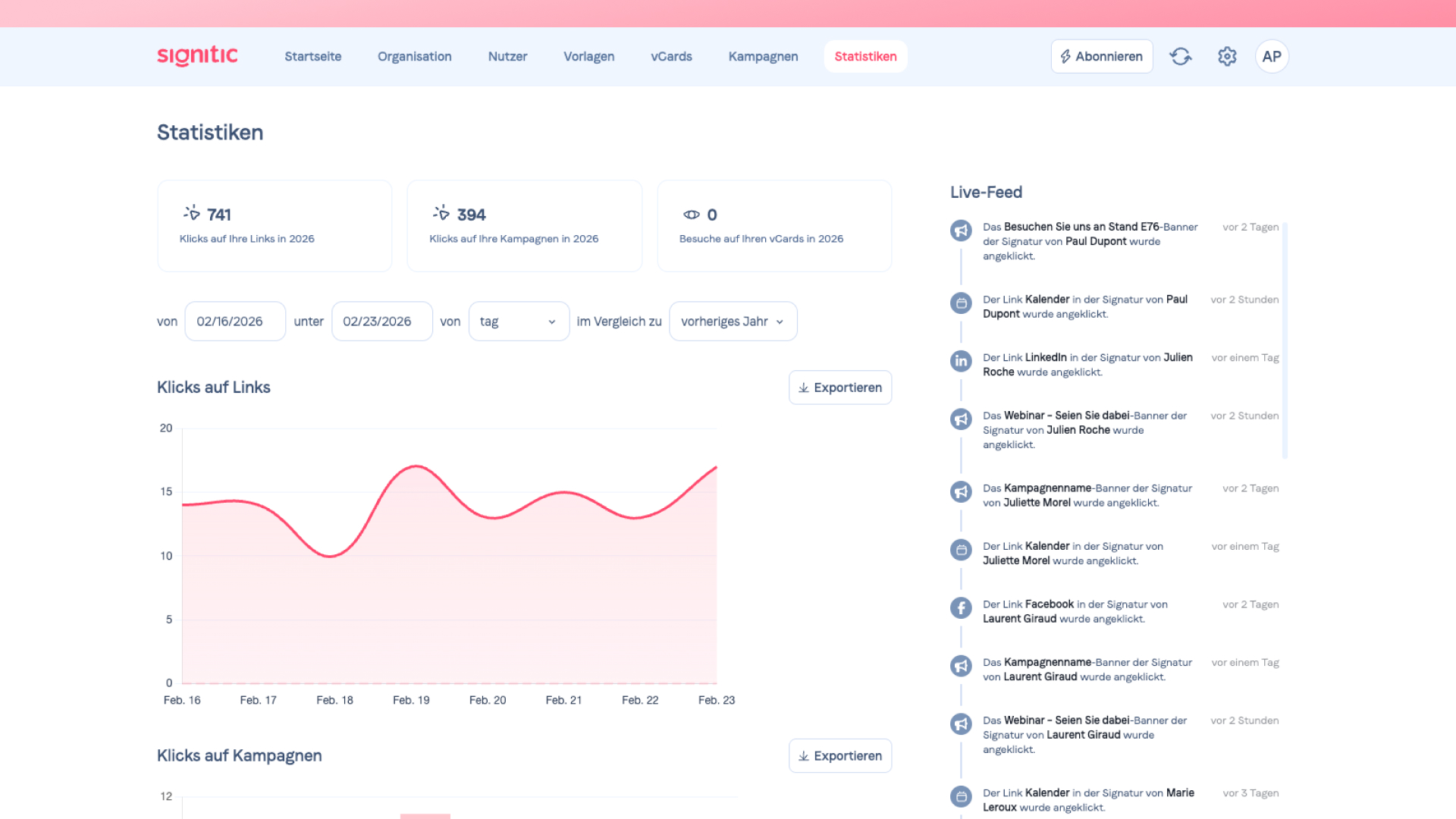Click eye icon on vCards visits card

click(691, 215)
